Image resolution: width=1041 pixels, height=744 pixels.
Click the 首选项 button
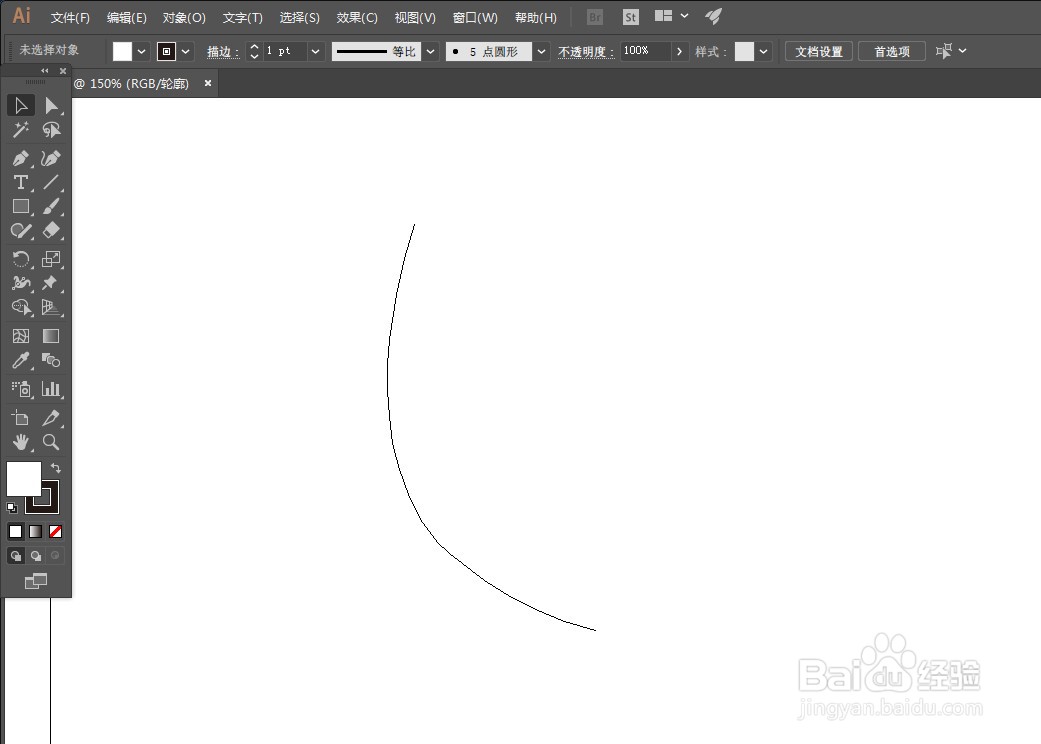[892, 52]
